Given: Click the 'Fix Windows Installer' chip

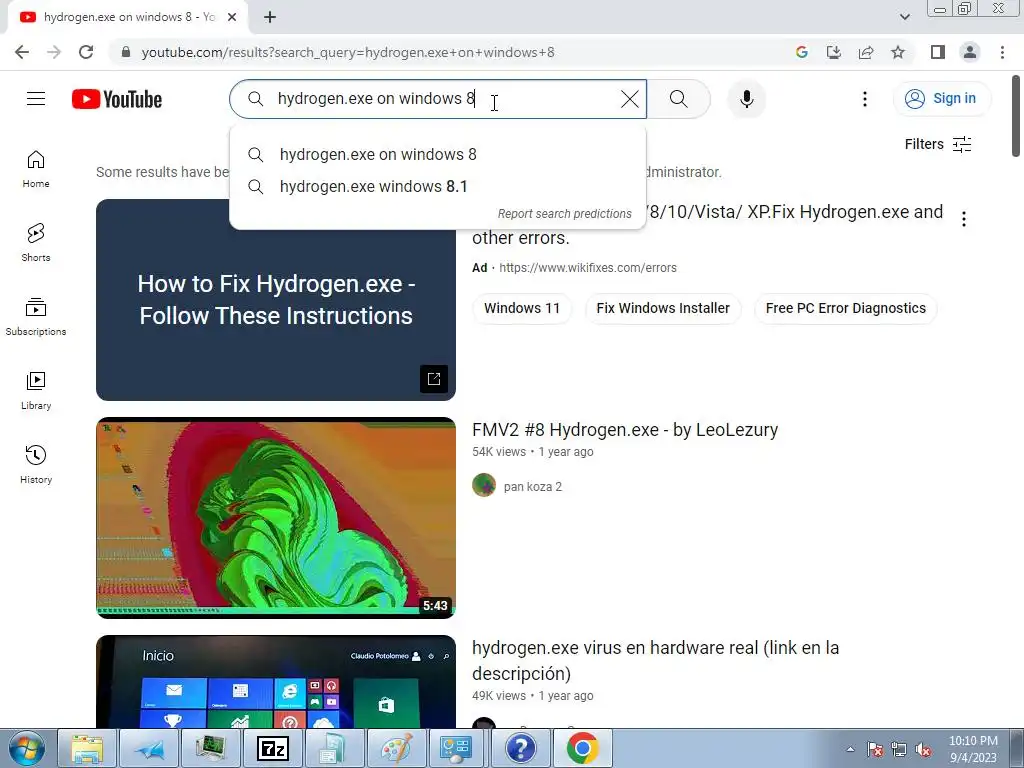Looking at the screenshot, I should point(663,308).
